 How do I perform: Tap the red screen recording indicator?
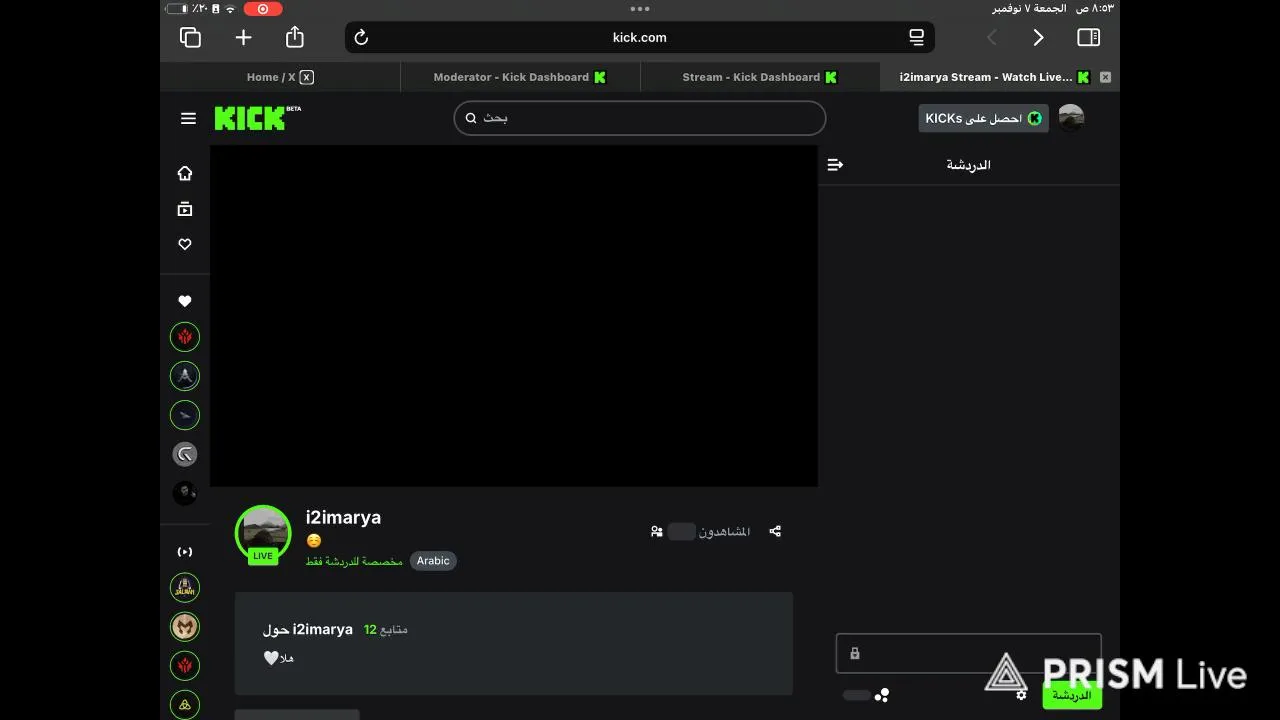tap(263, 8)
